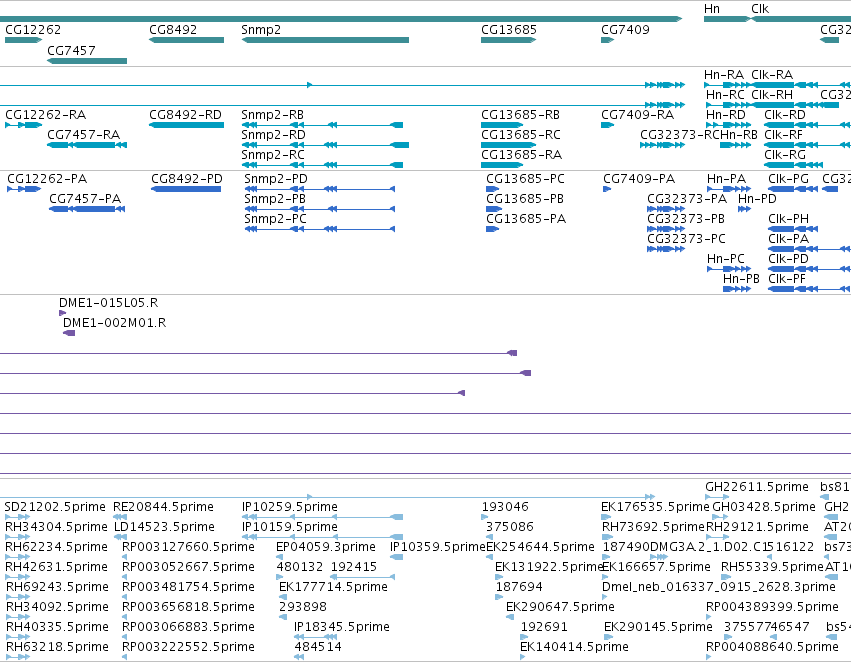Click the EK140414.5prime EST label
Screen dimensions: 851x662
tap(574, 647)
